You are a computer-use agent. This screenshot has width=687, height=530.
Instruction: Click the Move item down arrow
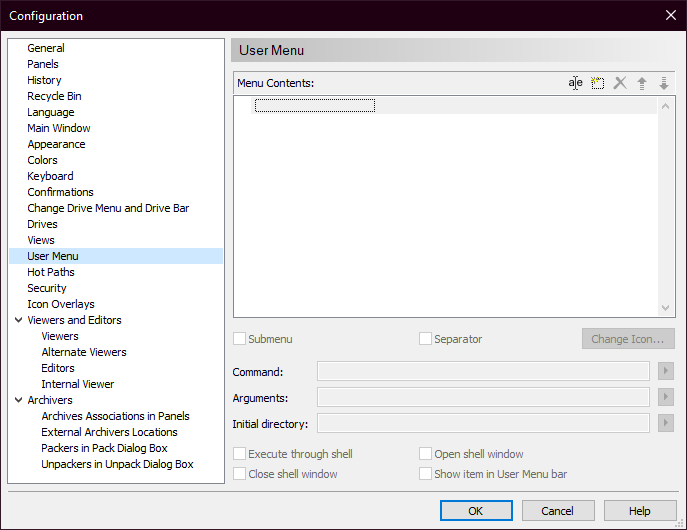[x=663, y=83]
